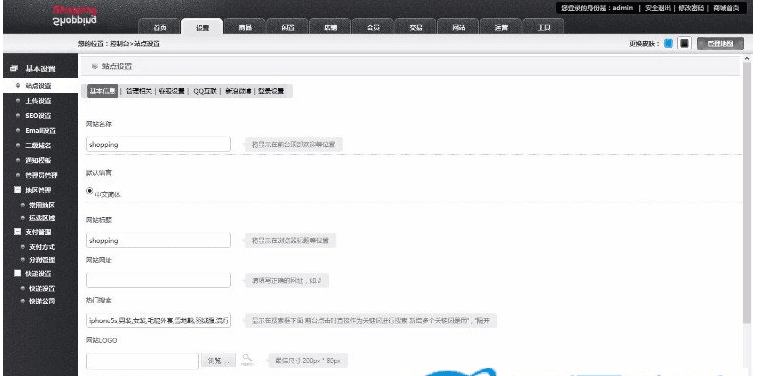Select 二级域名 in the sidebar

[38, 145]
